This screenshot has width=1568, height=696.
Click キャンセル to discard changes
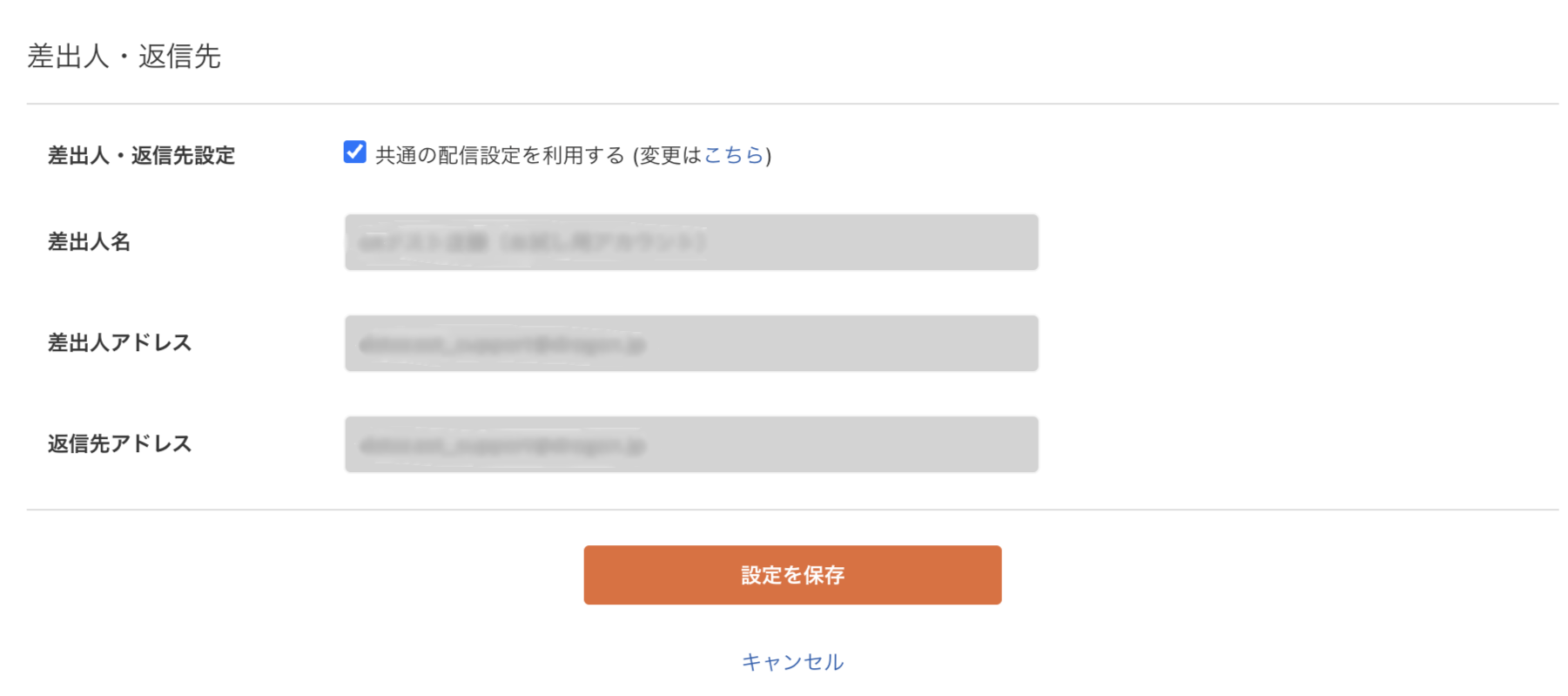tap(791, 661)
